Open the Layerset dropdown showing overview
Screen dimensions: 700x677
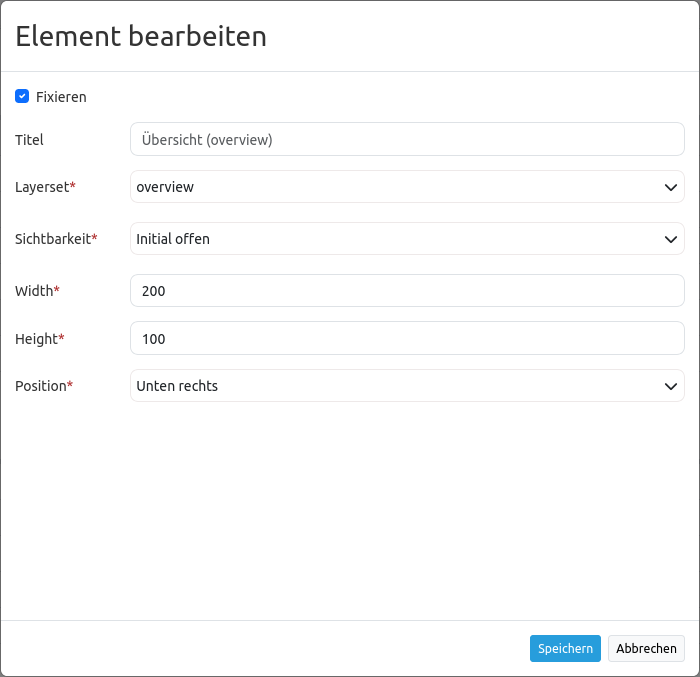(395, 187)
